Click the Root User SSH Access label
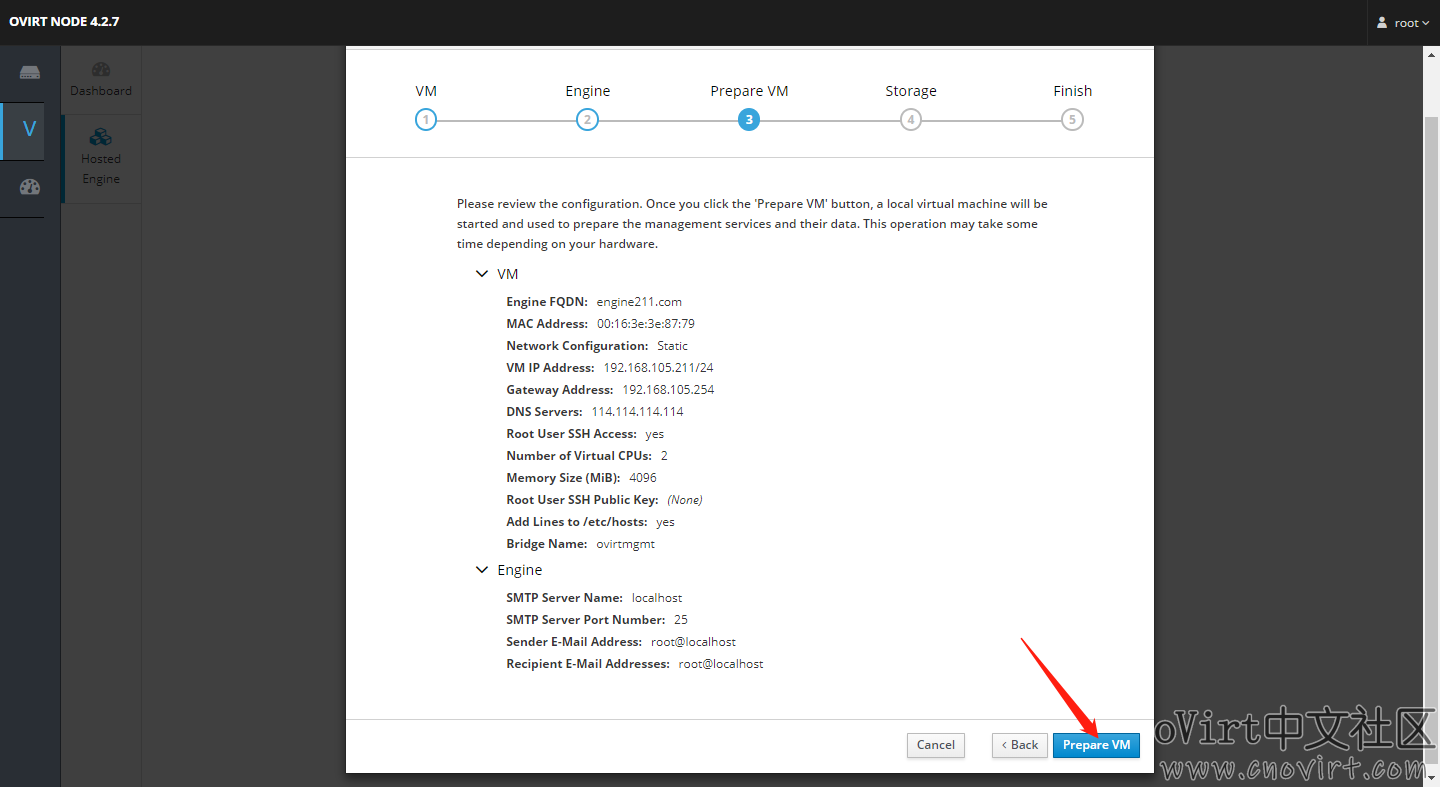 [x=571, y=434]
